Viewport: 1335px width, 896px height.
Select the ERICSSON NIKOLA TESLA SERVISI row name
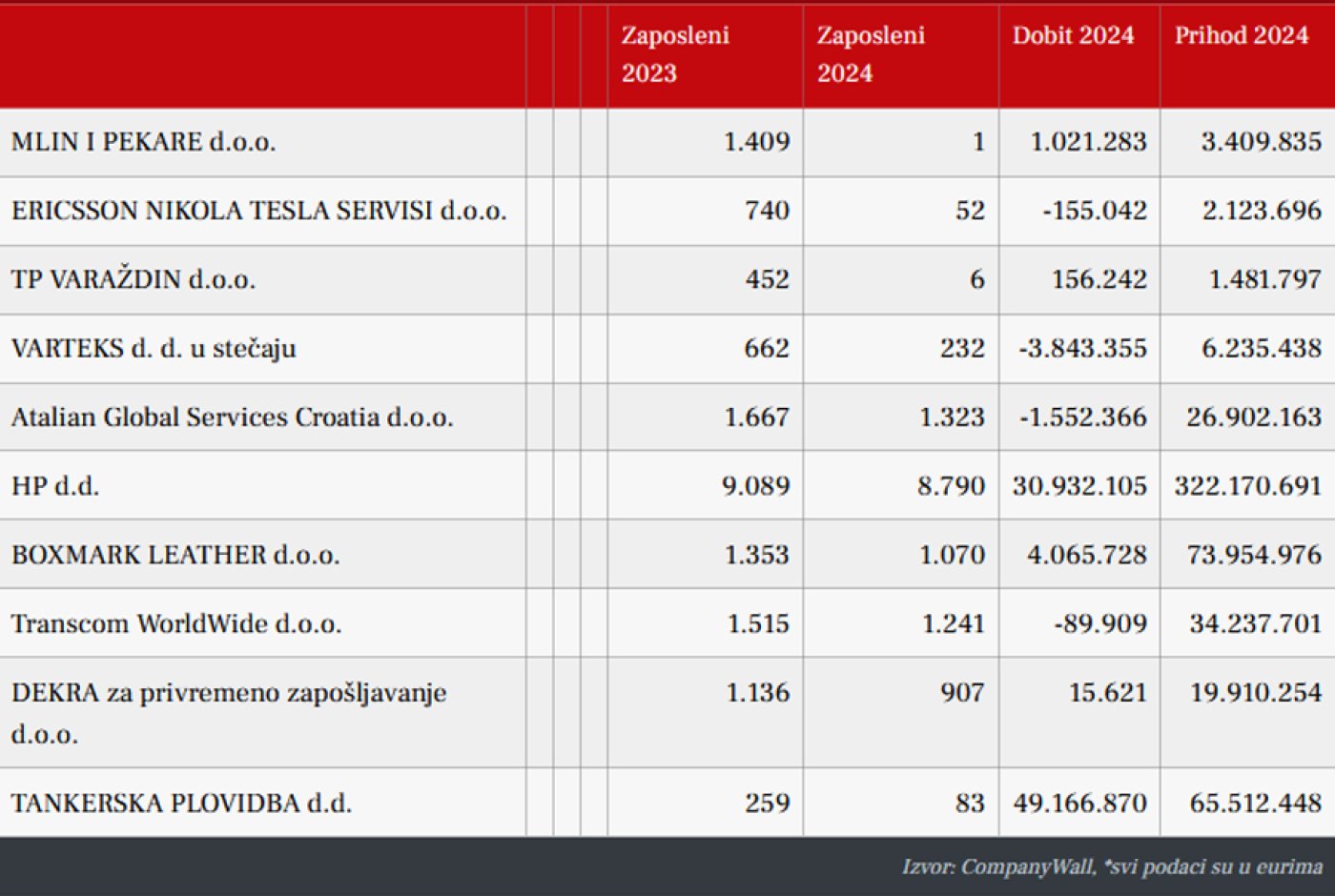coord(258,211)
